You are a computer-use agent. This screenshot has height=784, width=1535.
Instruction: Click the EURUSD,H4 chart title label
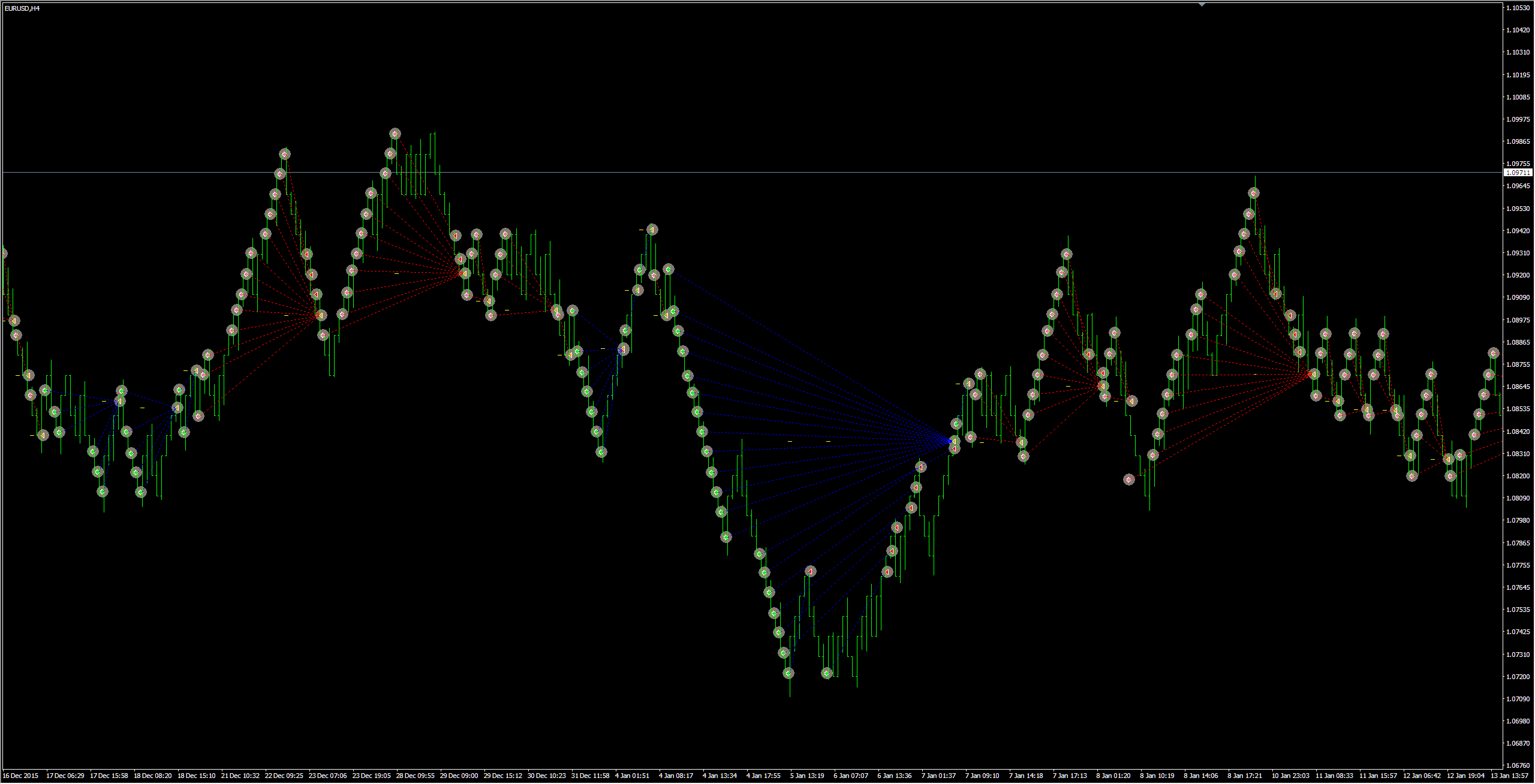22,8
